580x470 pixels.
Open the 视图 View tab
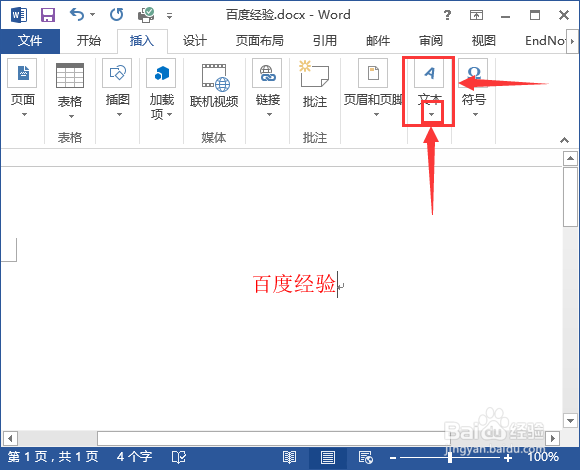point(484,41)
